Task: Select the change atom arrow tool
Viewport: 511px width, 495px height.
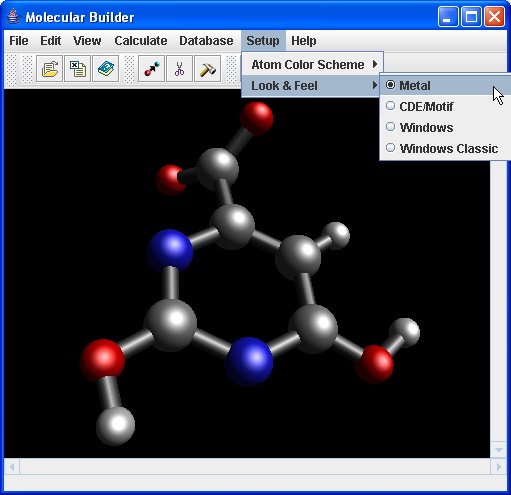Action: click(x=151, y=69)
